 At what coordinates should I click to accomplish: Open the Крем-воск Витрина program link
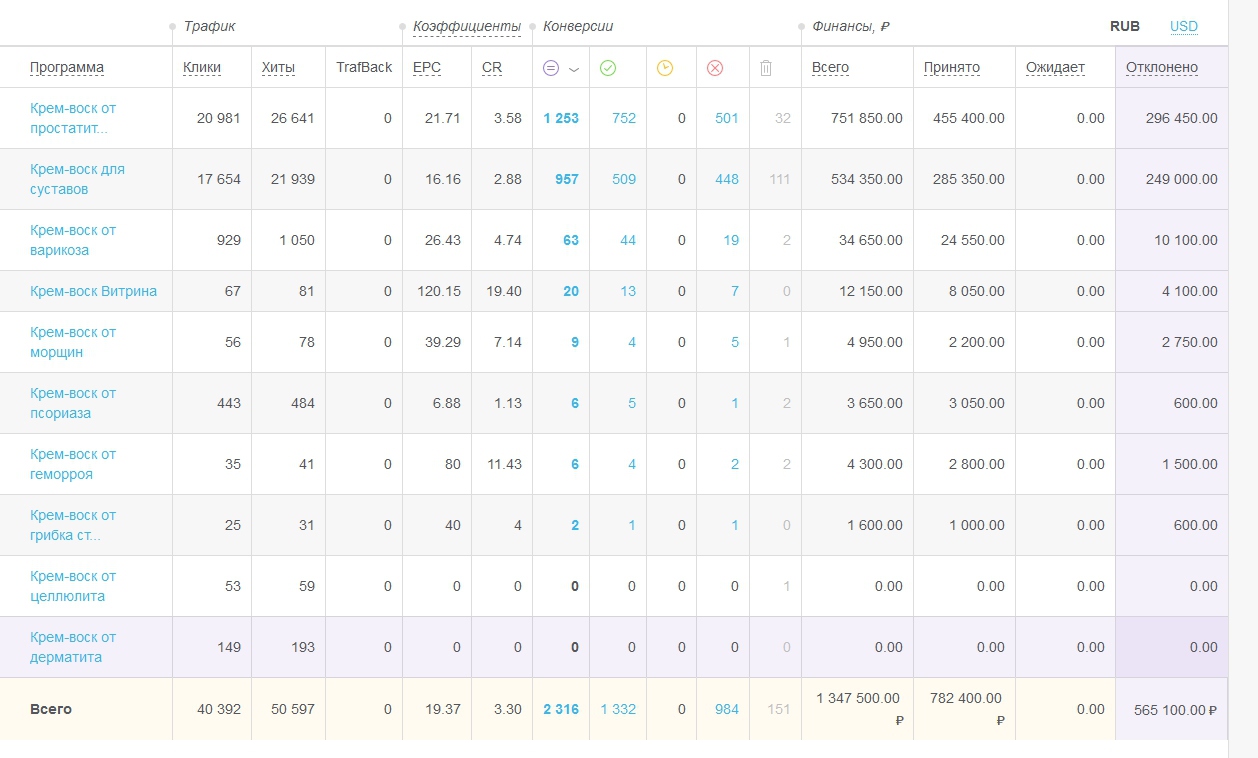[94, 291]
